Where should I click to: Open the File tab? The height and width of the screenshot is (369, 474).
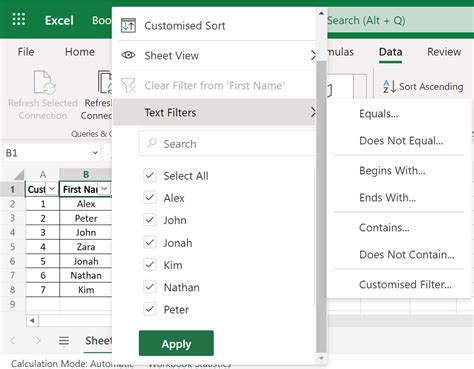26,52
